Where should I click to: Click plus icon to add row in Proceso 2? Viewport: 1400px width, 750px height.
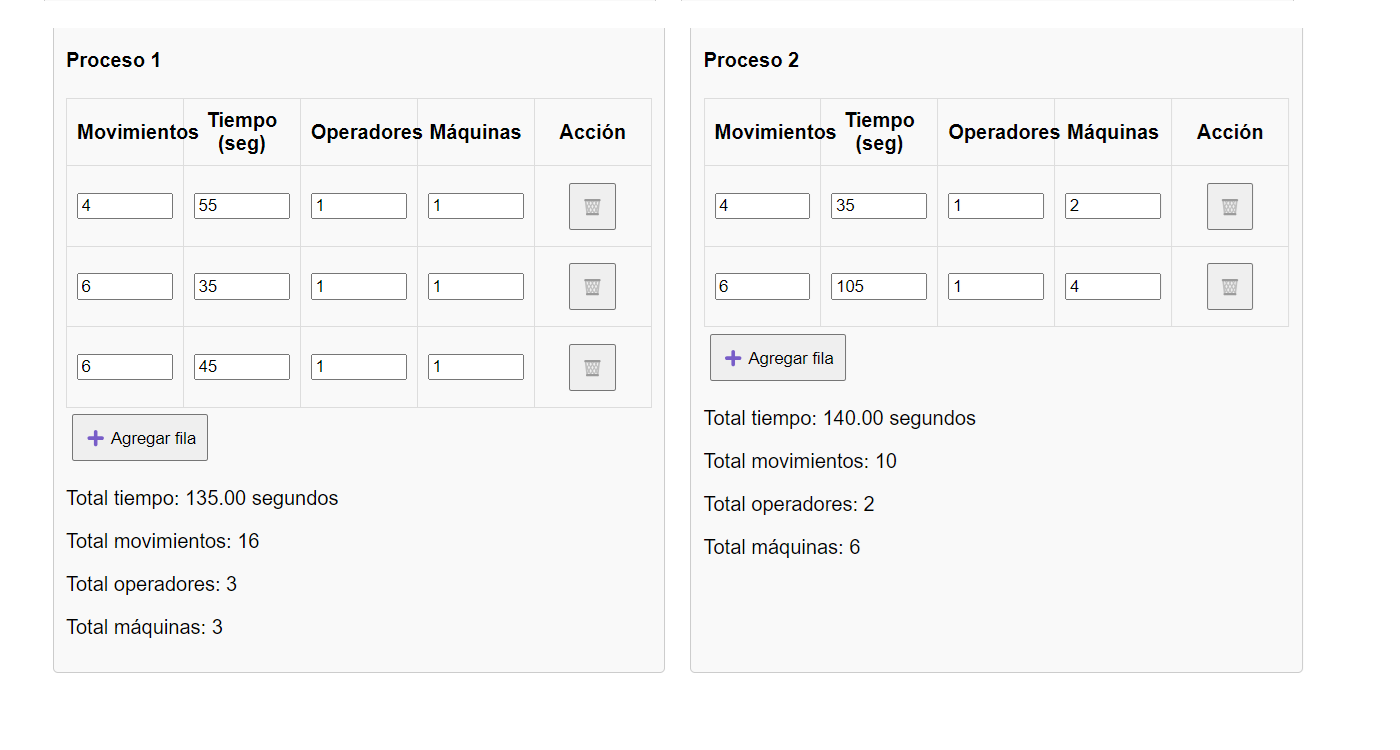(733, 358)
